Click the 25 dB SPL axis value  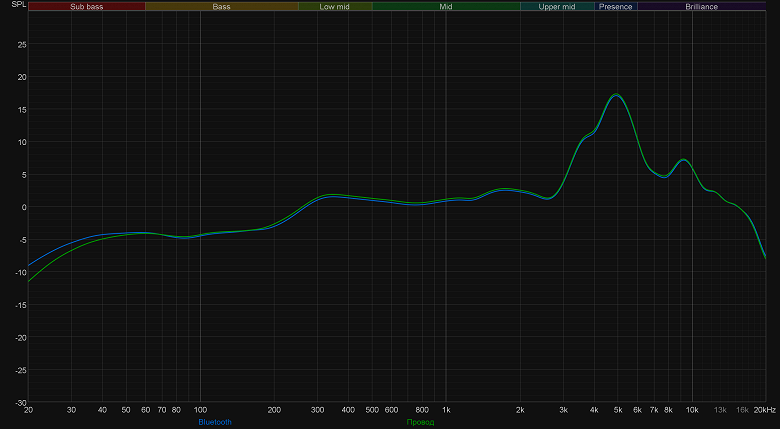[22, 45]
